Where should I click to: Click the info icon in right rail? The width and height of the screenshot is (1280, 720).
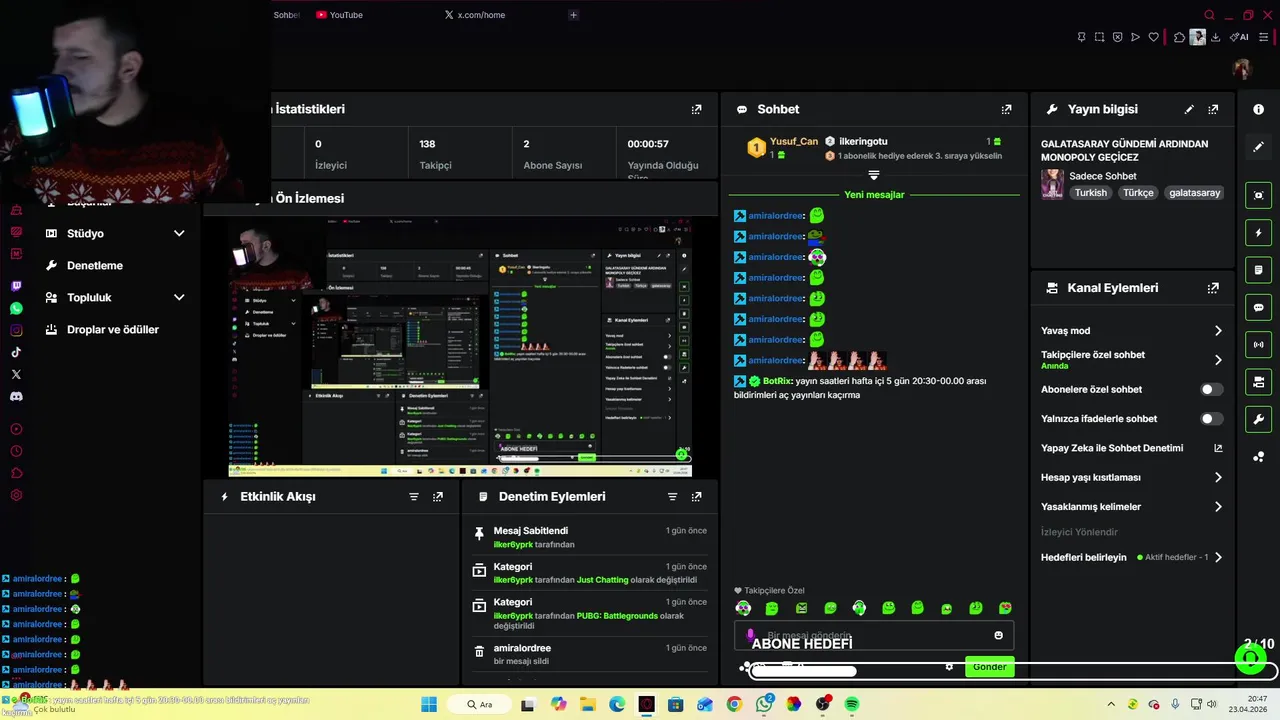(x=1259, y=109)
